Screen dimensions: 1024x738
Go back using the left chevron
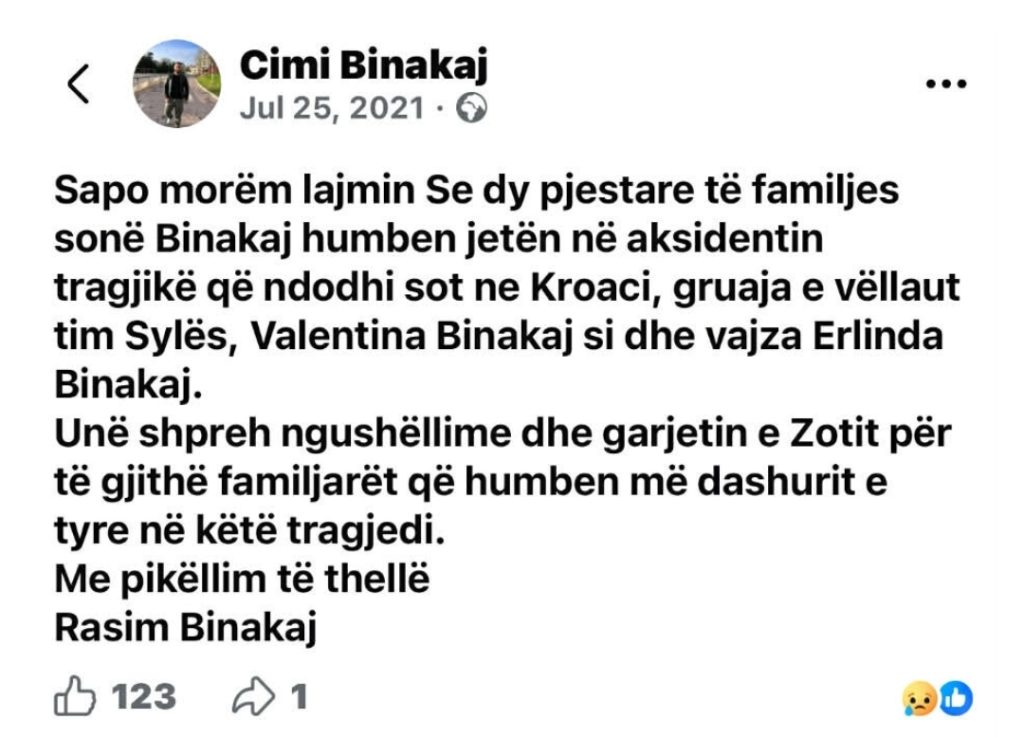pos(79,85)
